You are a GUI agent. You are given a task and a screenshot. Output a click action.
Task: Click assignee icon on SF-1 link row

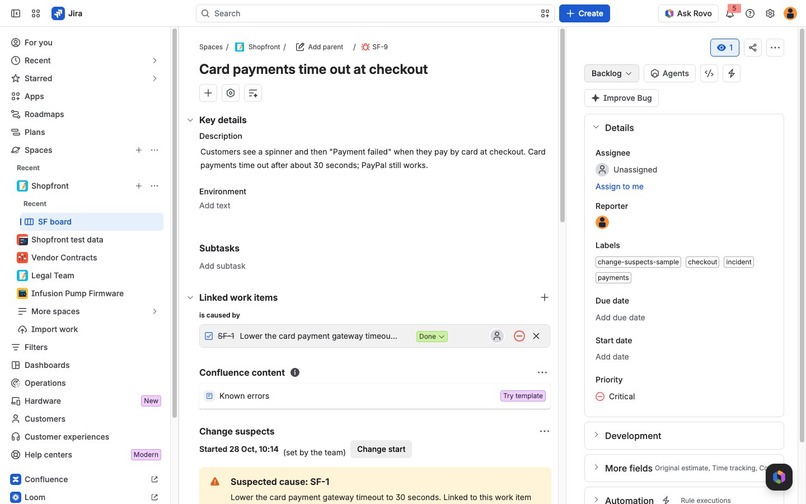(497, 336)
